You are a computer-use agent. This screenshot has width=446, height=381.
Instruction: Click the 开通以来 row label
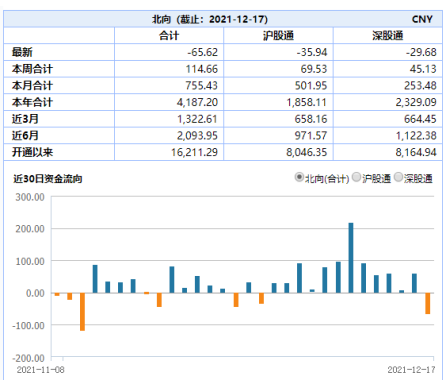point(32,152)
